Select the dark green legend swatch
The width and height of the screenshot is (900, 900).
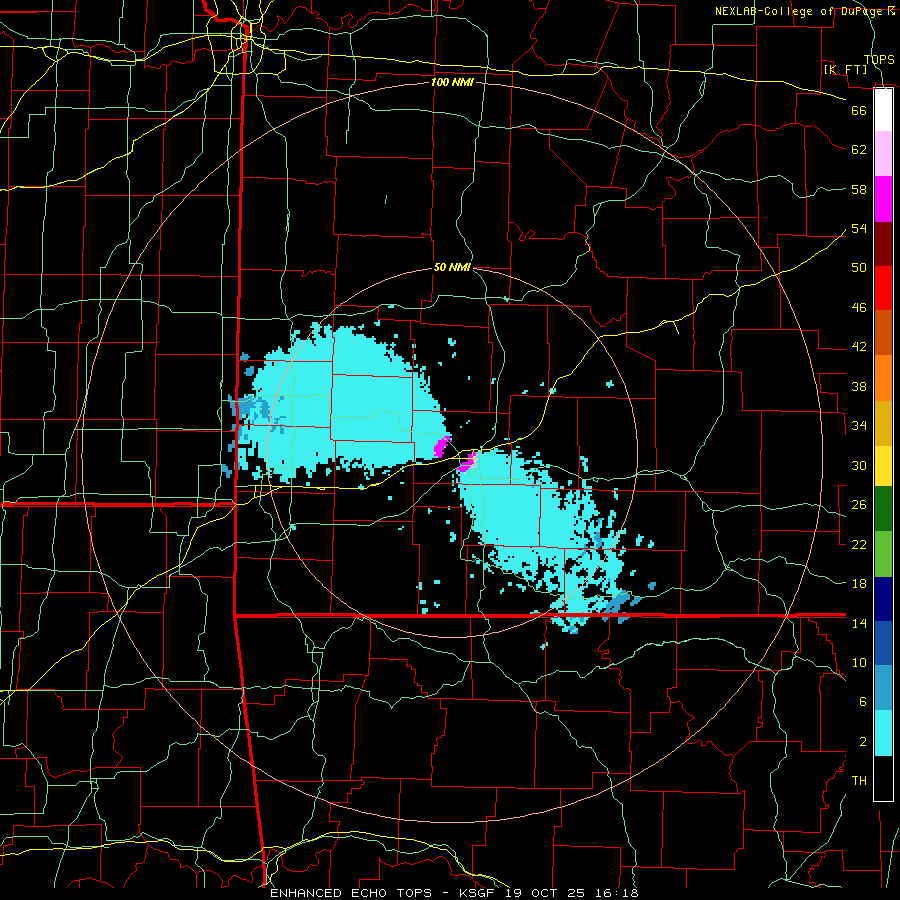(883, 509)
